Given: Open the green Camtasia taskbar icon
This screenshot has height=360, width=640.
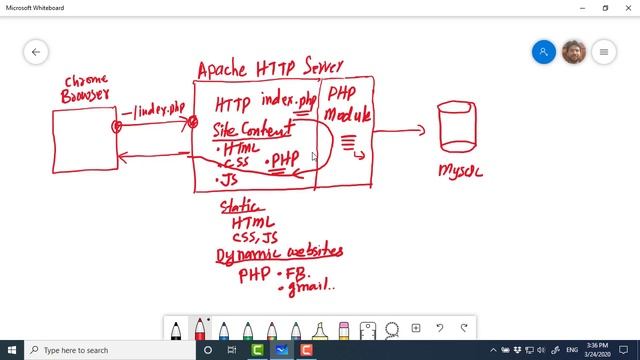Looking at the screenshot, I should pyautogui.click(x=258, y=350).
